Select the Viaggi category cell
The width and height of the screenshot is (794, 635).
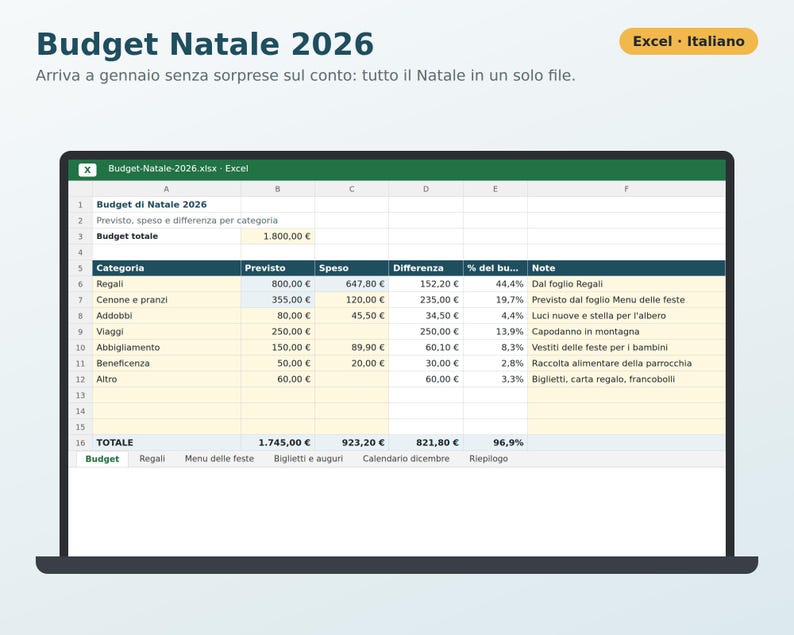166,332
